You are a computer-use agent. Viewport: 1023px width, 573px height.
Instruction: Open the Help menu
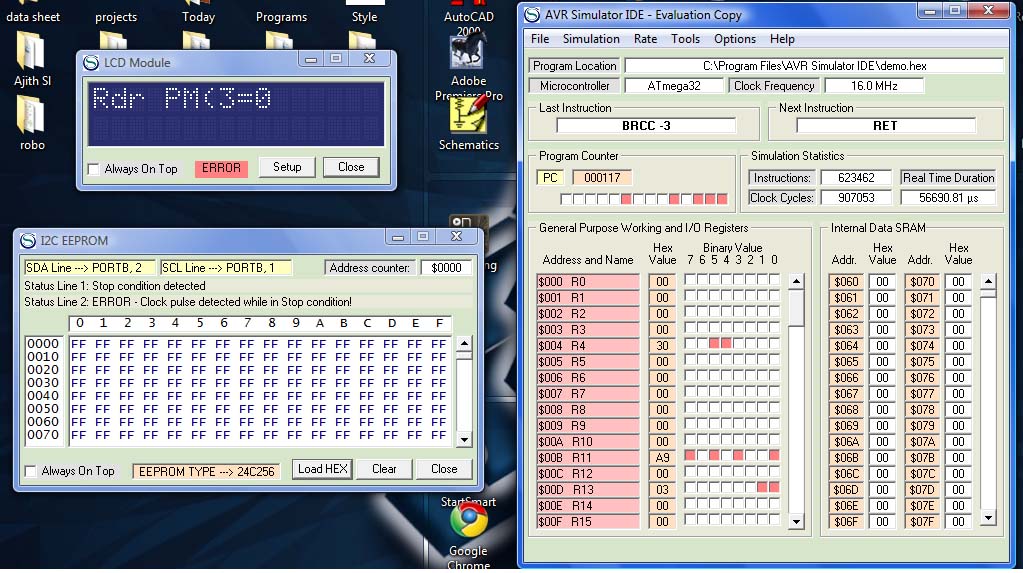(x=782, y=39)
